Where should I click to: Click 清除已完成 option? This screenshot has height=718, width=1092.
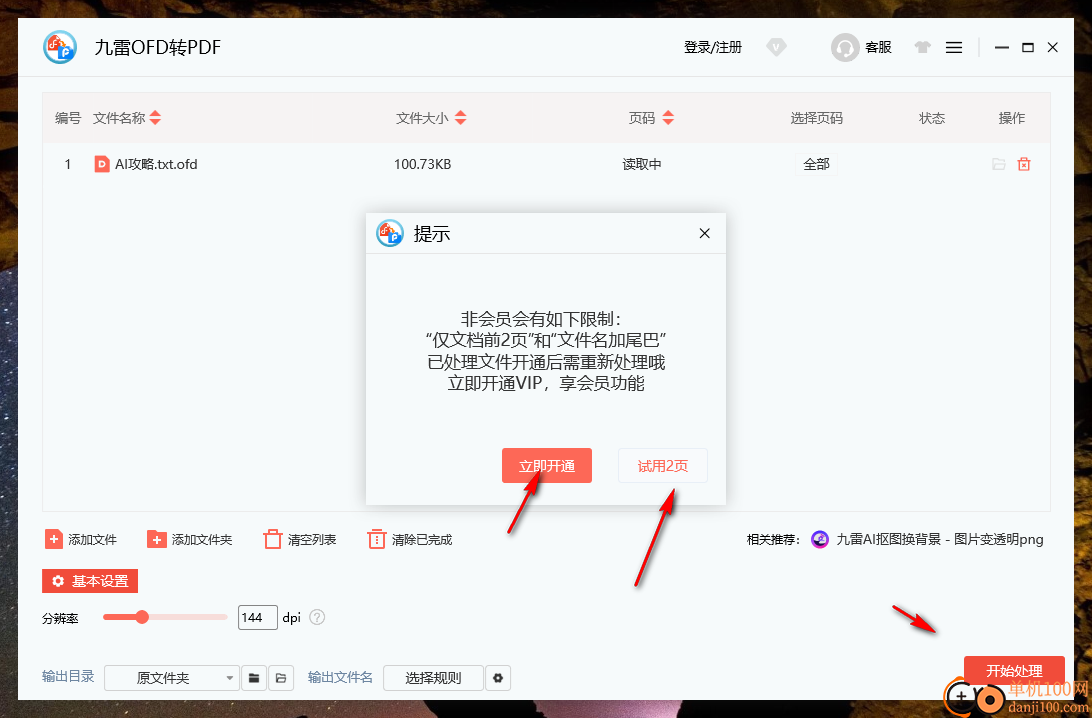410,539
